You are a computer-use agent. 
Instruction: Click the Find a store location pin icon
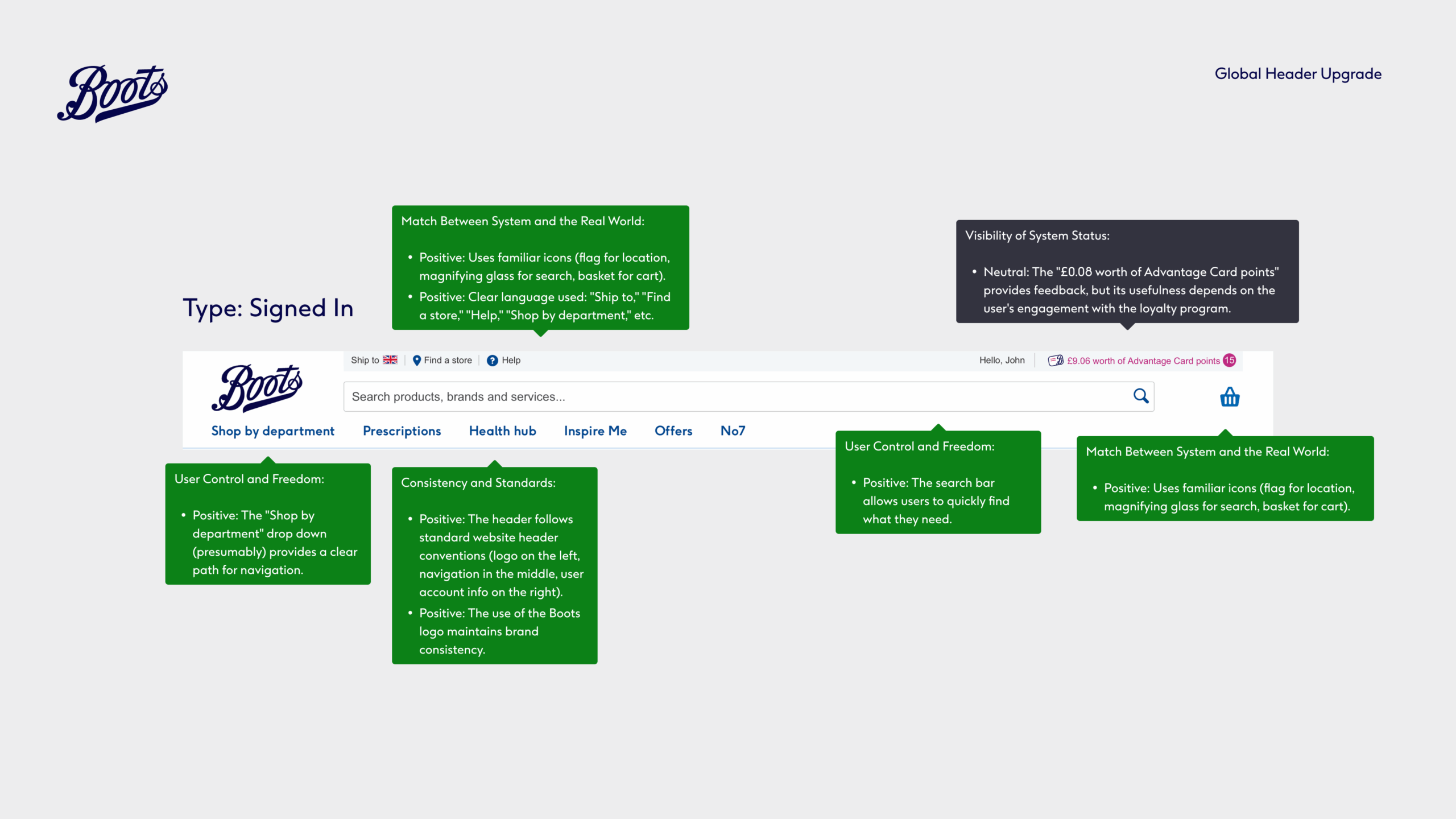(416, 361)
